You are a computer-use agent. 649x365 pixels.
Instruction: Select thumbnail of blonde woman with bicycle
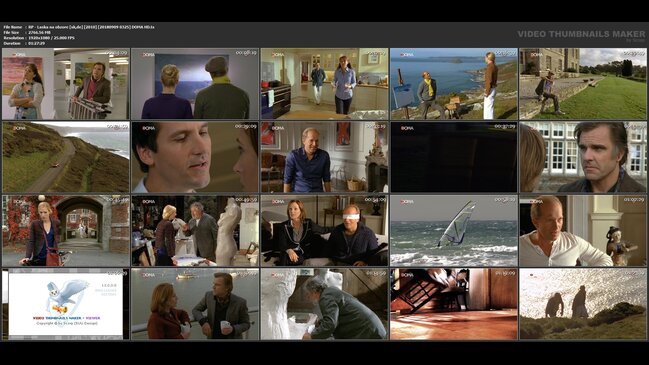tap(66, 231)
